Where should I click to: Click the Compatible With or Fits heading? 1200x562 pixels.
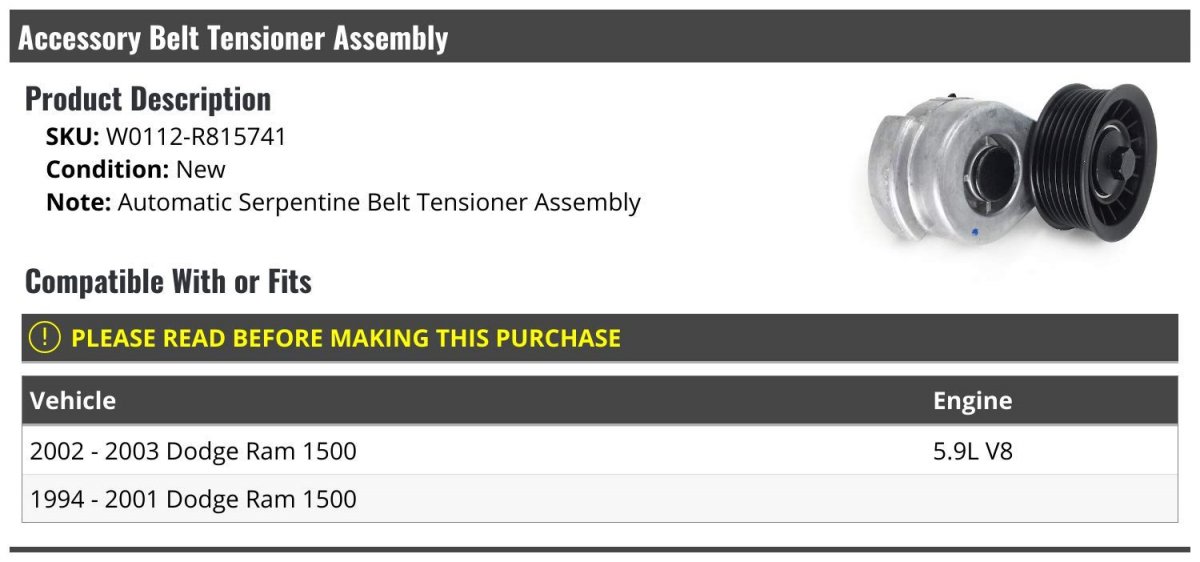click(168, 282)
